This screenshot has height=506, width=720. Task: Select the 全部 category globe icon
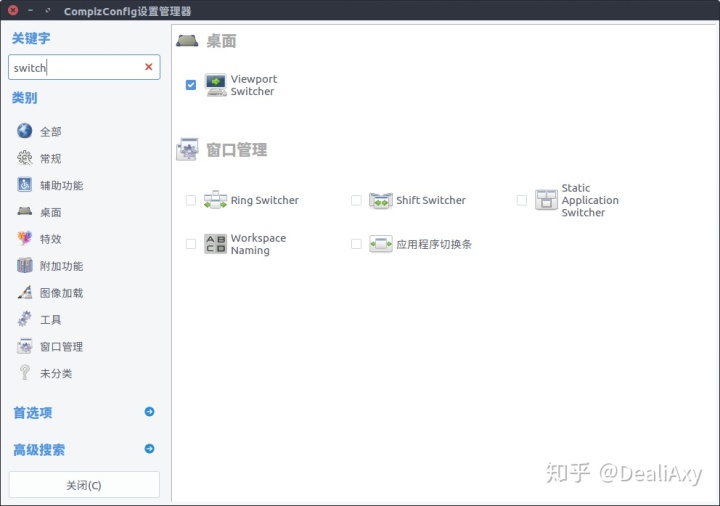pyautogui.click(x=25, y=131)
